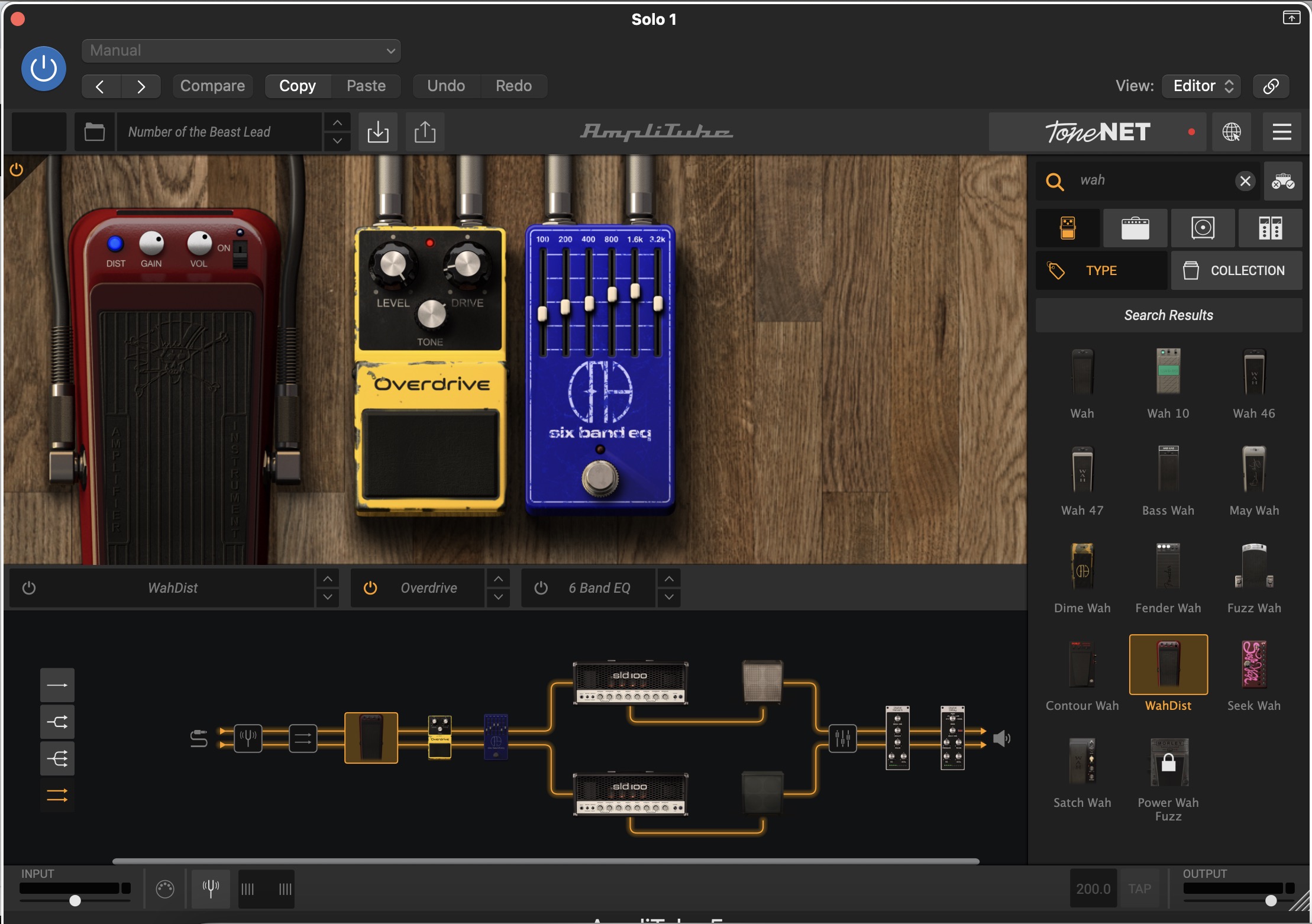Switch to the COLLECTION tab
Screen dimensions: 1312x924
point(1236,270)
